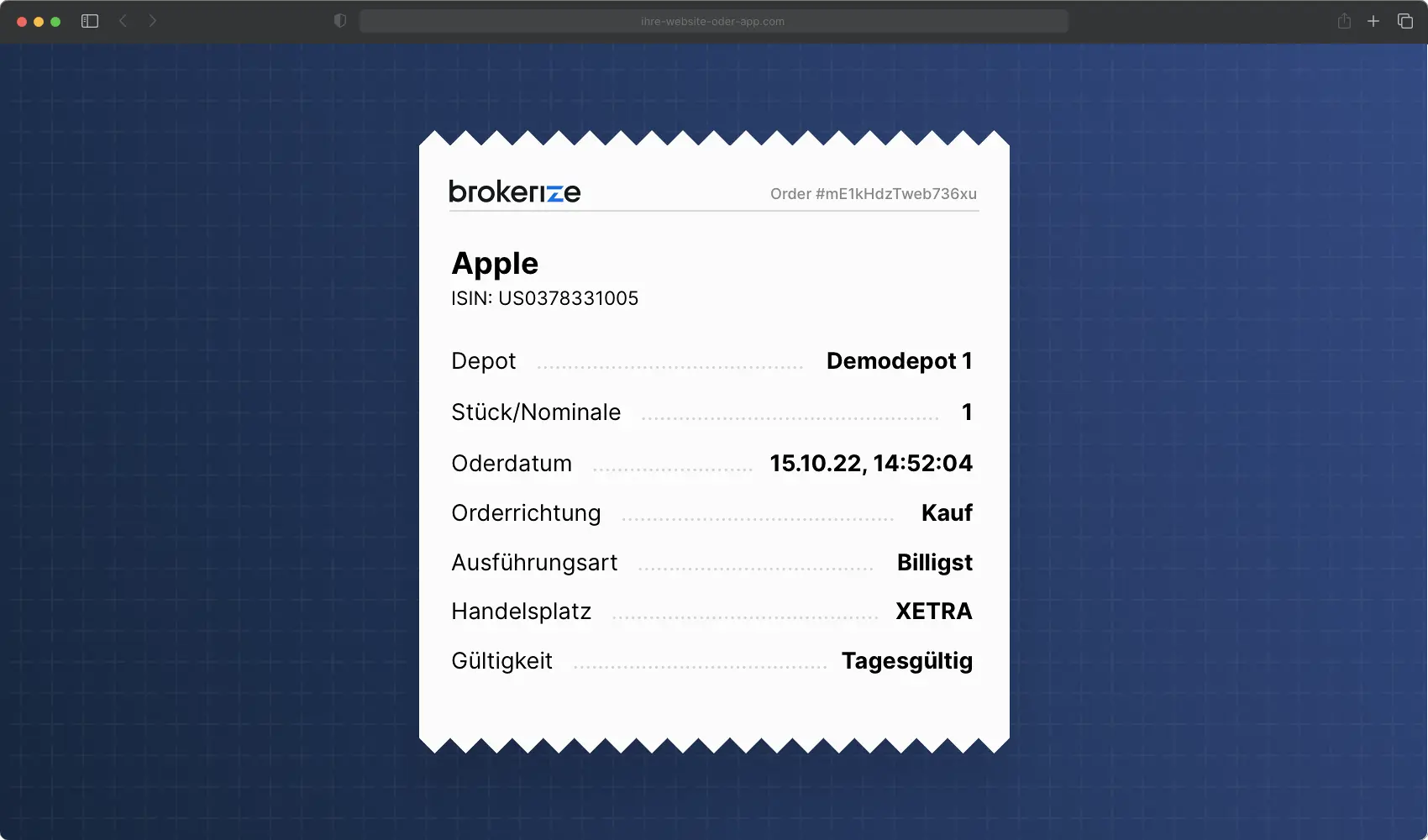This screenshot has width=1428, height=840.
Task: Open the privacy shield icon
Action: click(340, 21)
